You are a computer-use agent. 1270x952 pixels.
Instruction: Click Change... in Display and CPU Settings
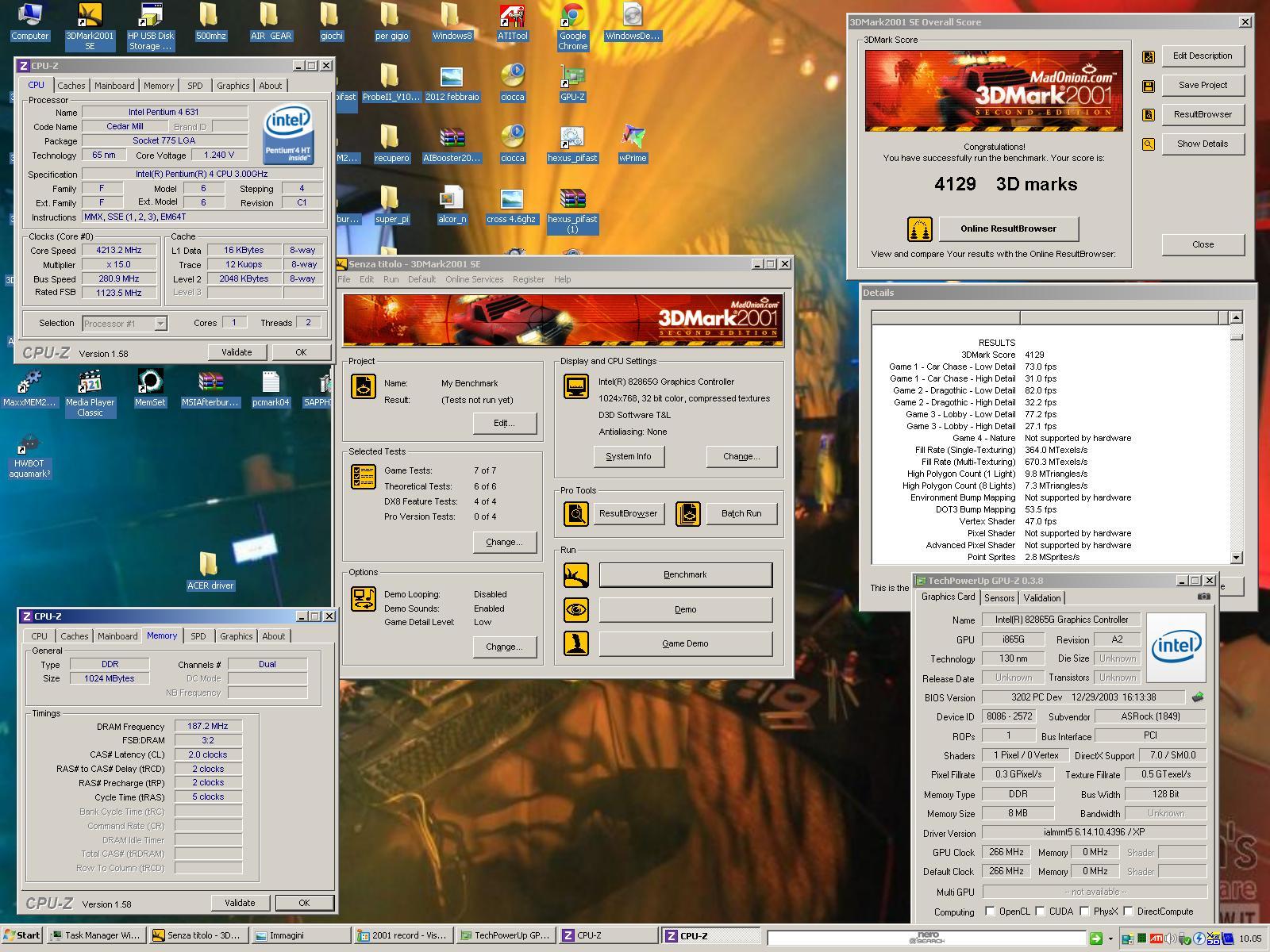click(741, 456)
